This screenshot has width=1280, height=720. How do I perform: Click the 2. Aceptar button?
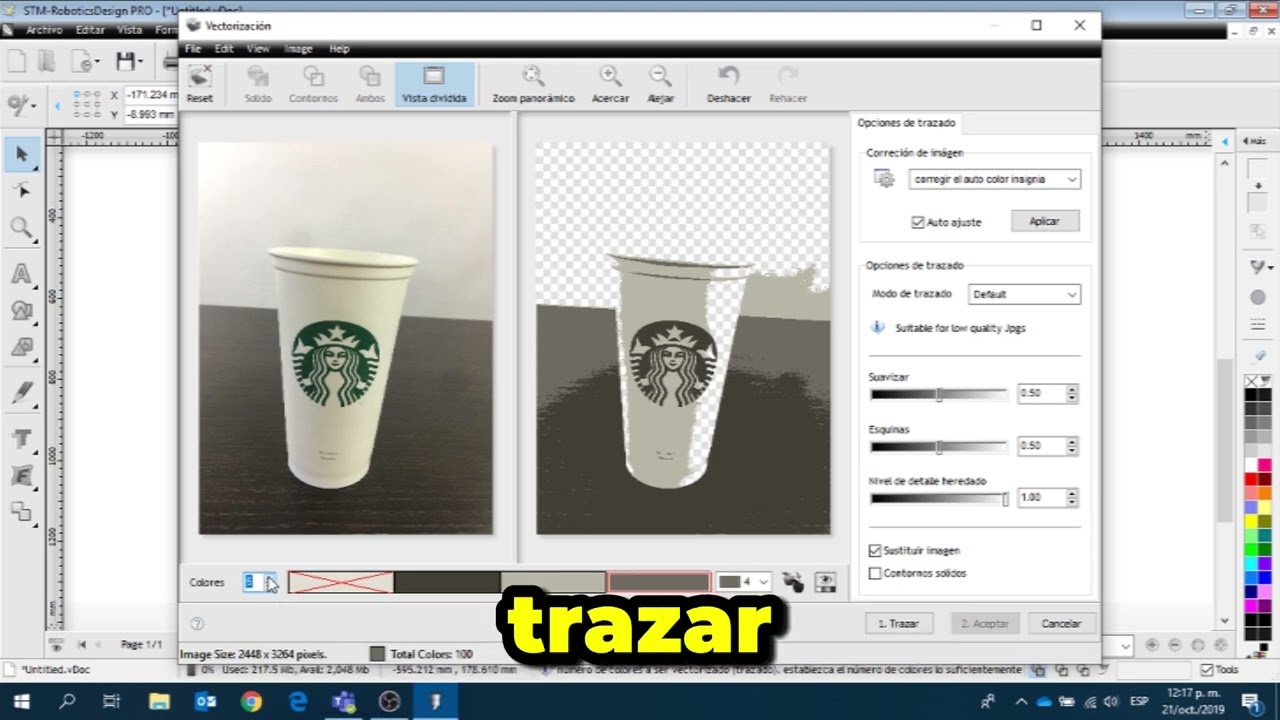click(985, 623)
